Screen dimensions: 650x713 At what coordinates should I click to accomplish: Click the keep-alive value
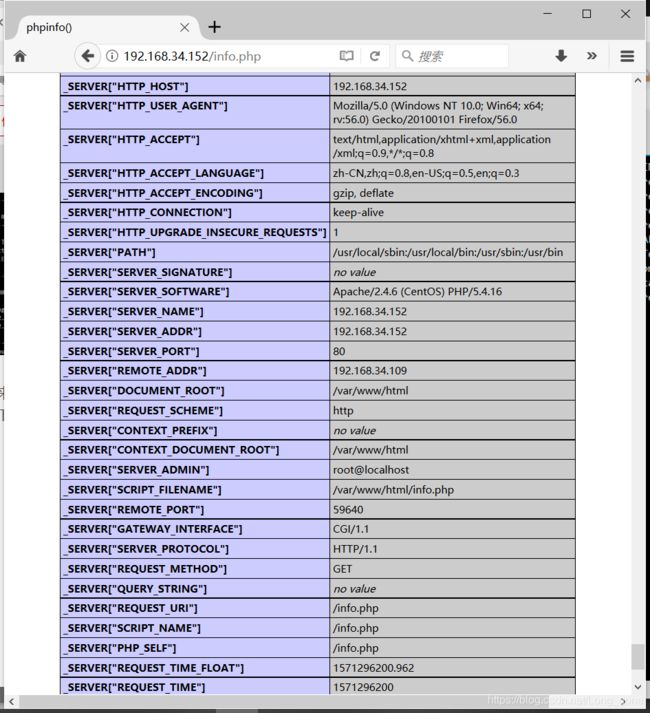click(453, 212)
